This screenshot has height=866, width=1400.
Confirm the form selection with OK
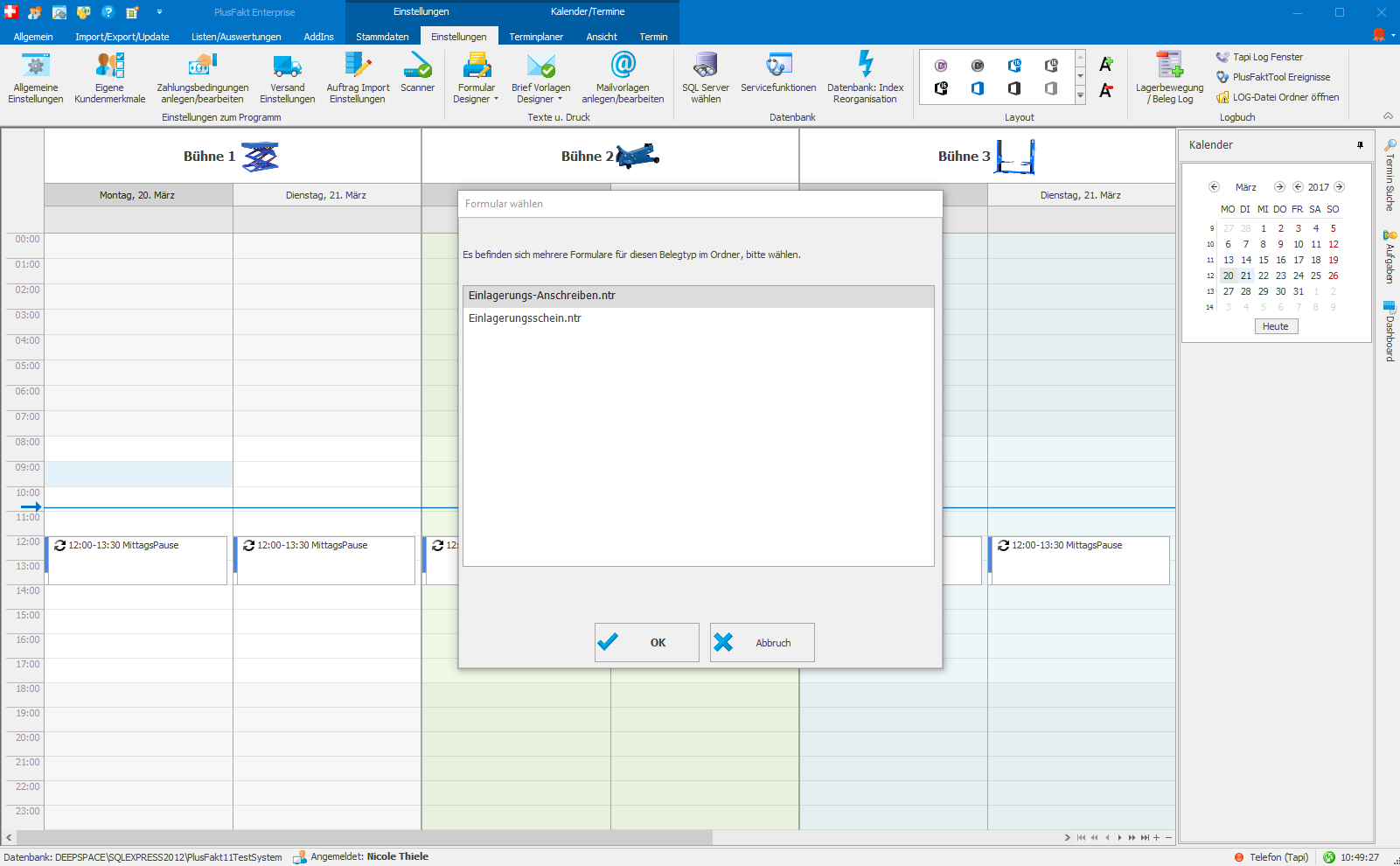point(646,642)
